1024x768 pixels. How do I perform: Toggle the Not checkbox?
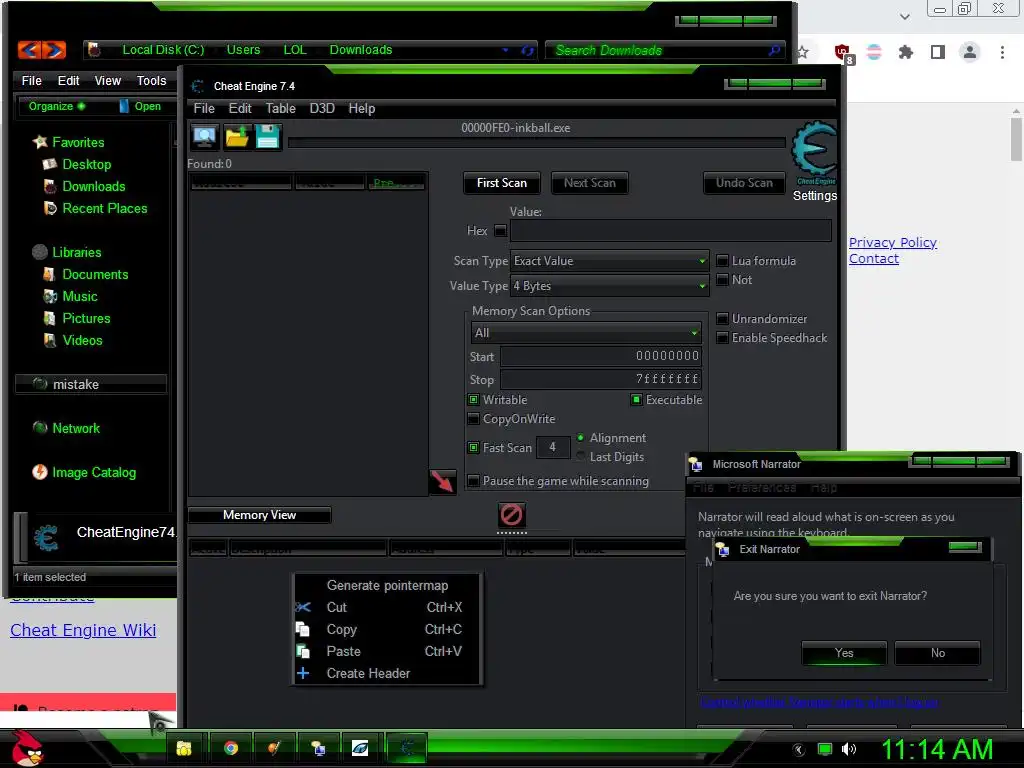pyautogui.click(x=722, y=280)
